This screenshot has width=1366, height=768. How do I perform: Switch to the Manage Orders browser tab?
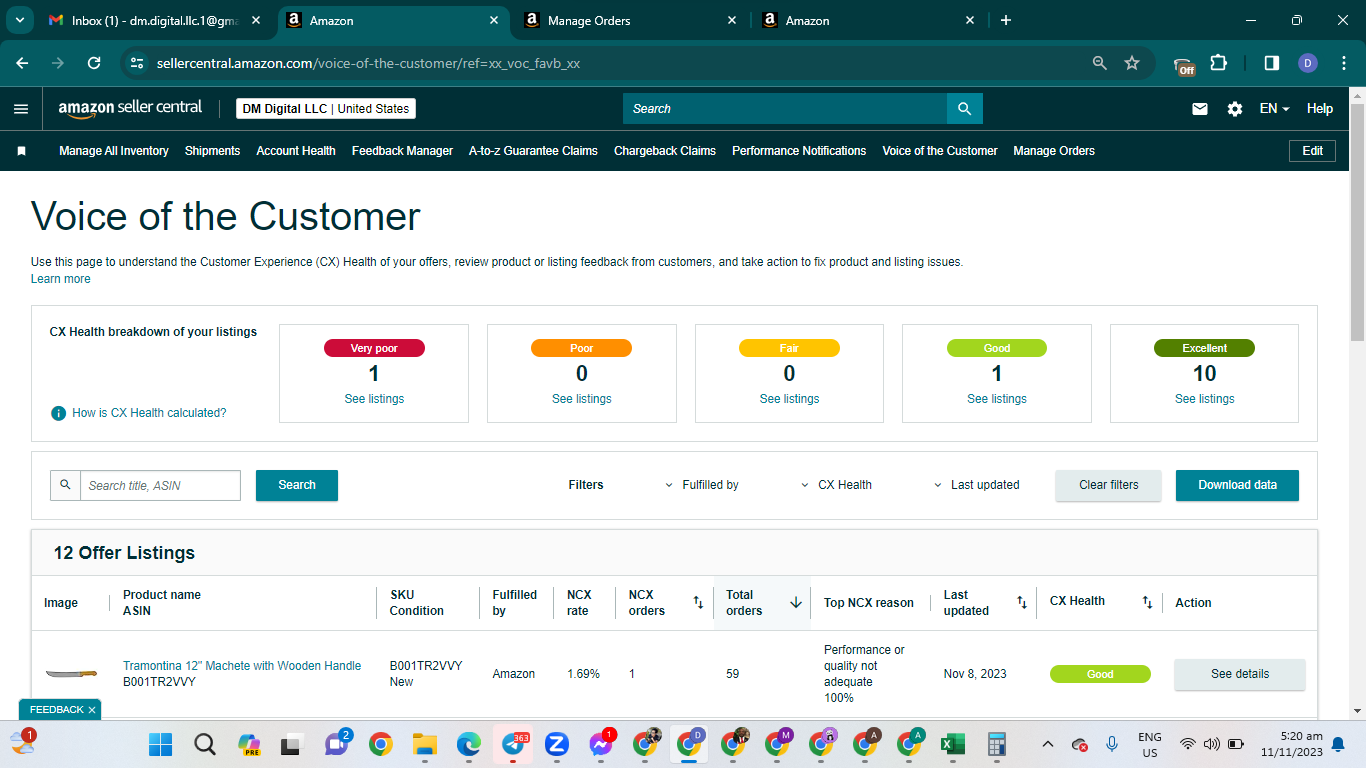pyautogui.click(x=632, y=20)
